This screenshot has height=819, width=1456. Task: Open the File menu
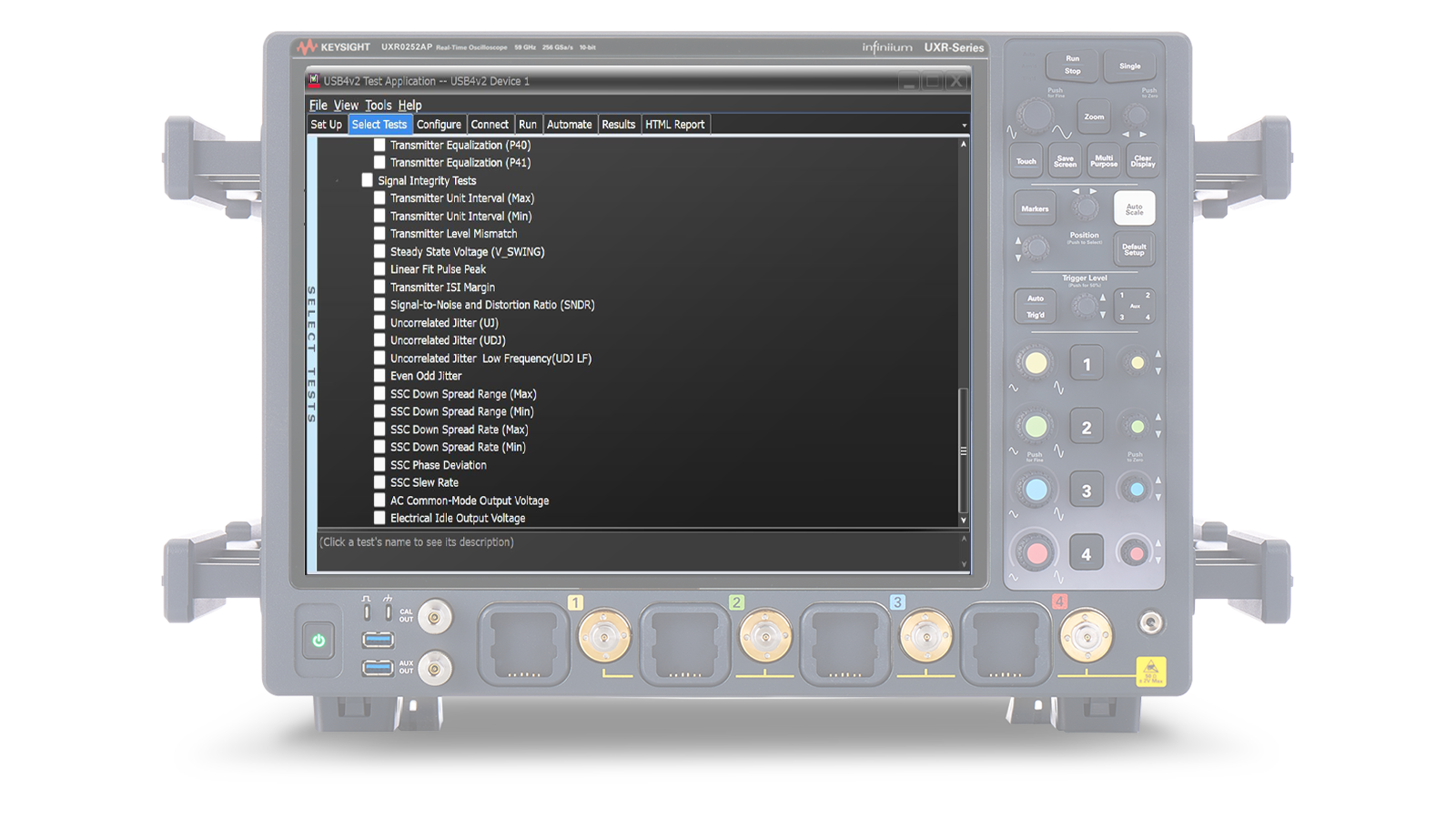(318, 105)
